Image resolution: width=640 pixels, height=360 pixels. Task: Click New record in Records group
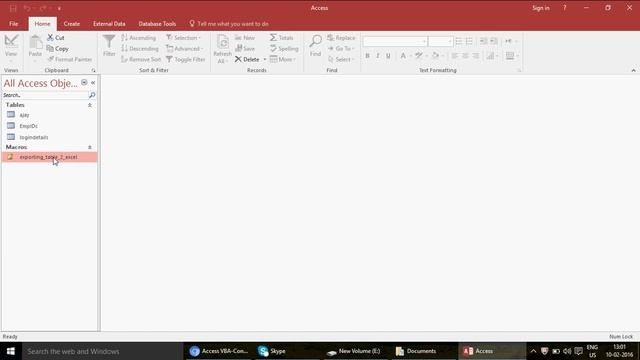click(245, 38)
